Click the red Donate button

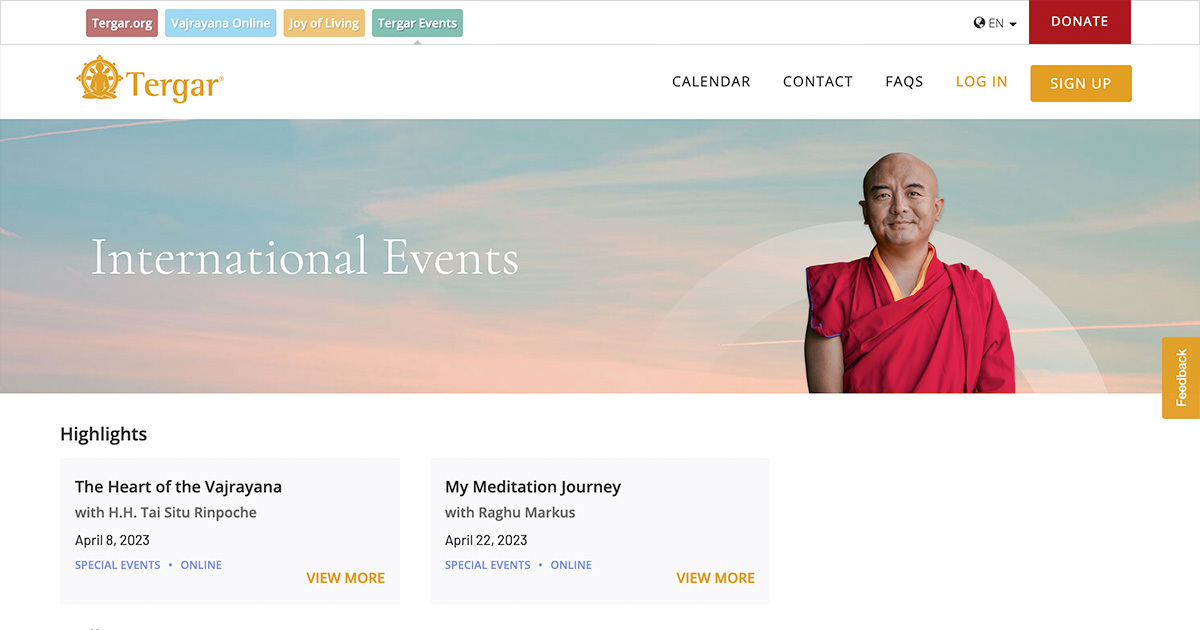(1080, 22)
